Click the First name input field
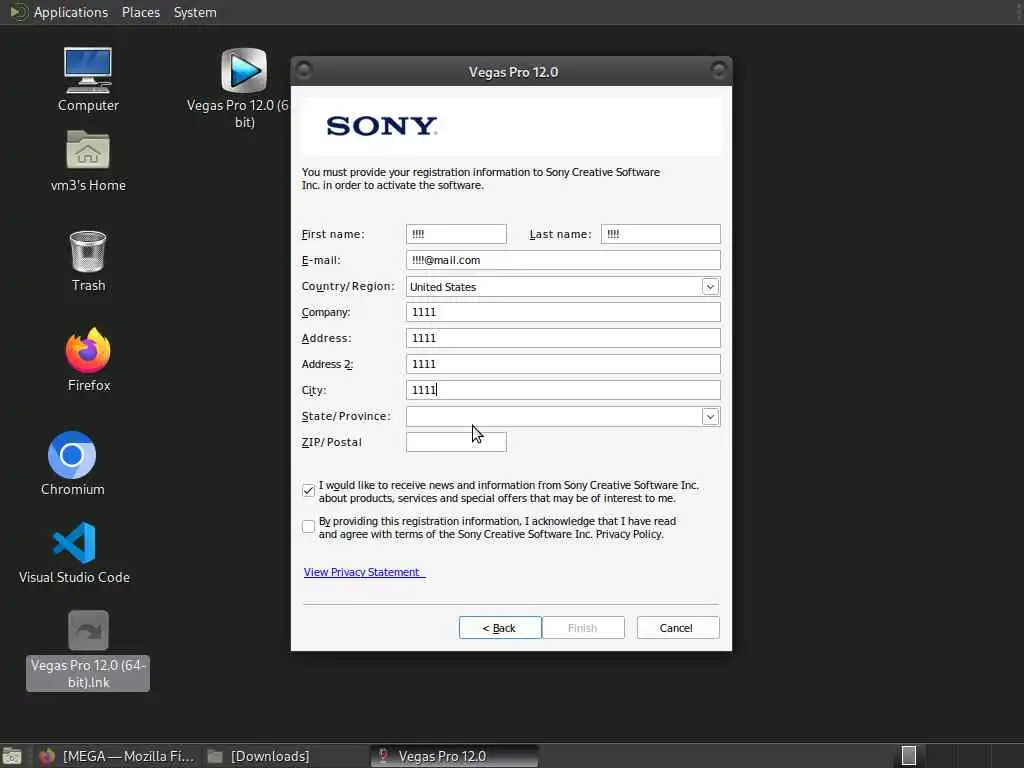This screenshot has height=768, width=1024. 456,234
